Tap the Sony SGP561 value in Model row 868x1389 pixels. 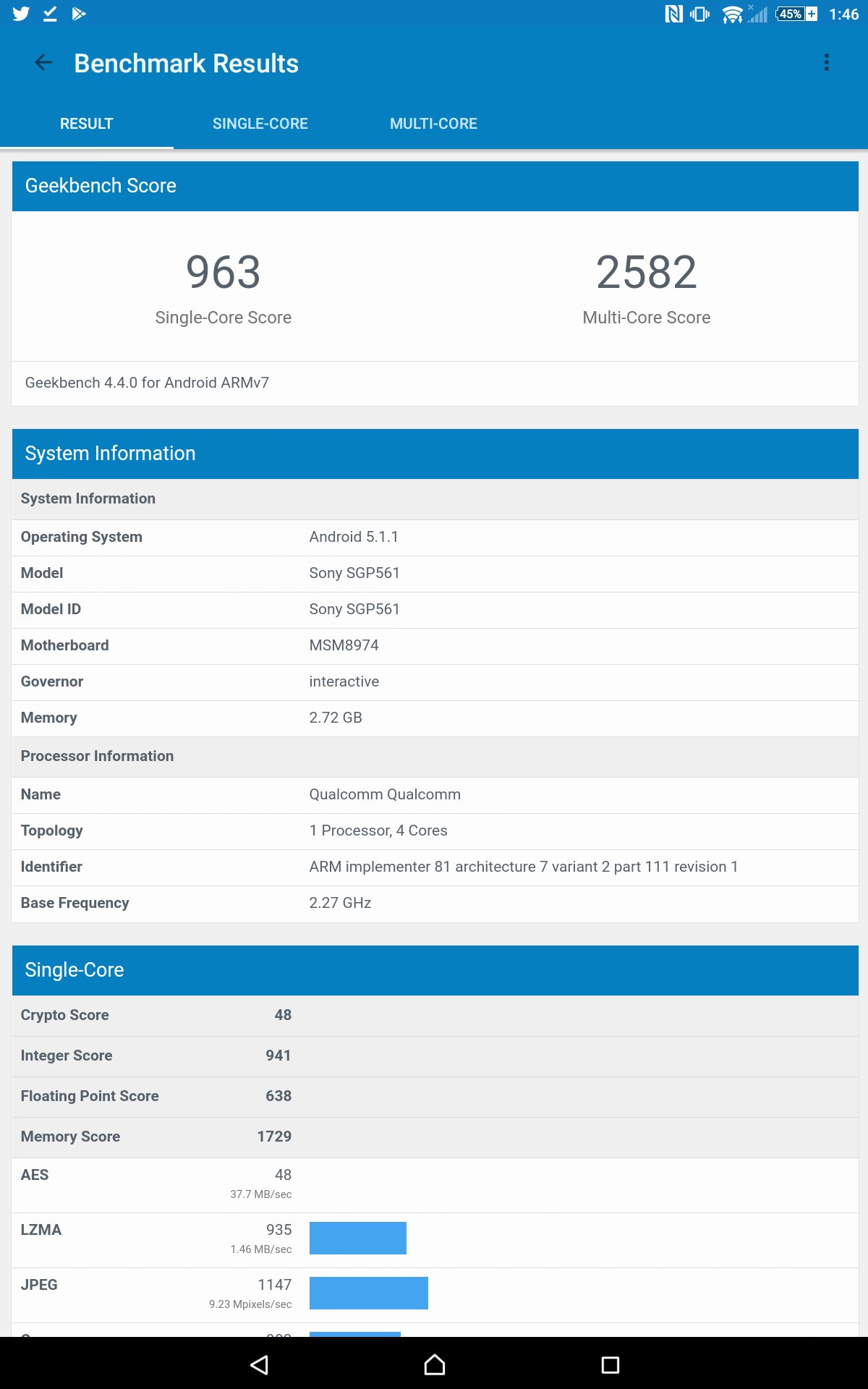[x=354, y=573]
